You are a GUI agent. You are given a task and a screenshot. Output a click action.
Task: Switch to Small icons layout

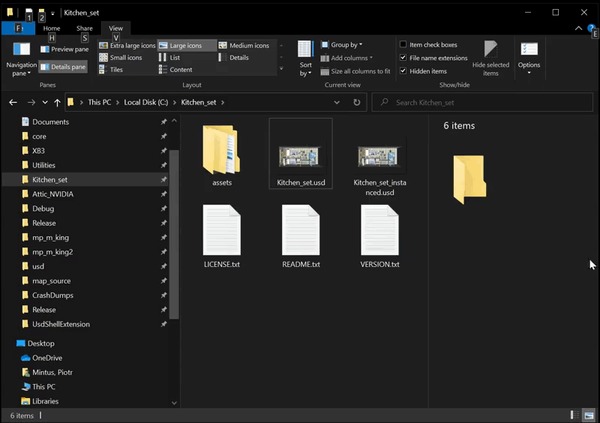[121, 57]
